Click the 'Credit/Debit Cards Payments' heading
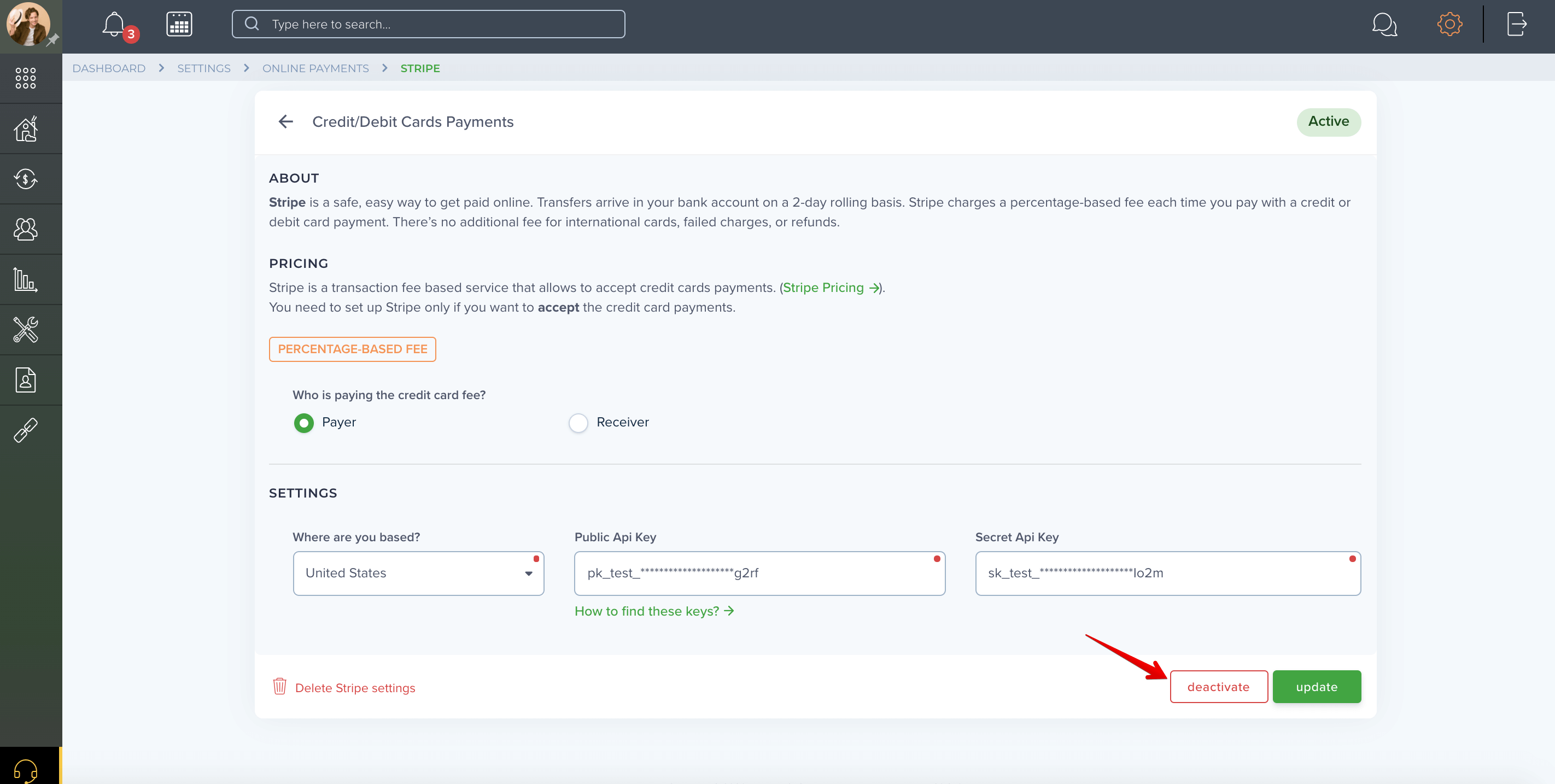 pos(413,122)
